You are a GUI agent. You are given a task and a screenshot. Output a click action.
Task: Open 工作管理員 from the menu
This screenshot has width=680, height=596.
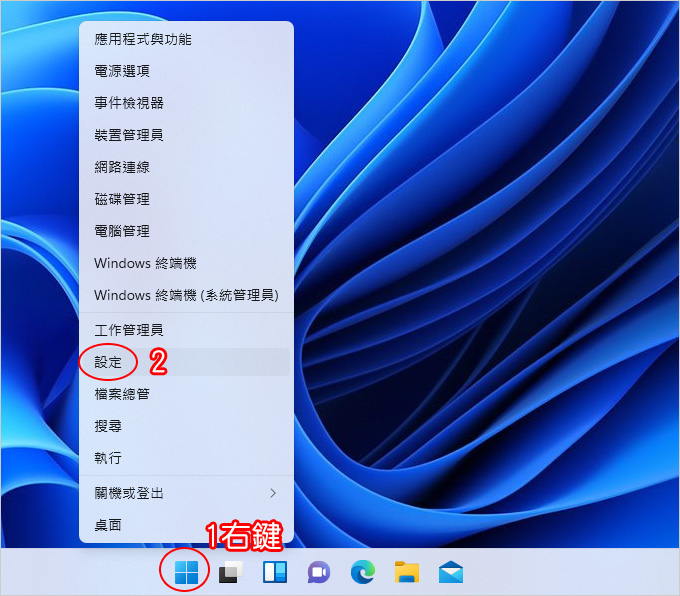pos(186,330)
